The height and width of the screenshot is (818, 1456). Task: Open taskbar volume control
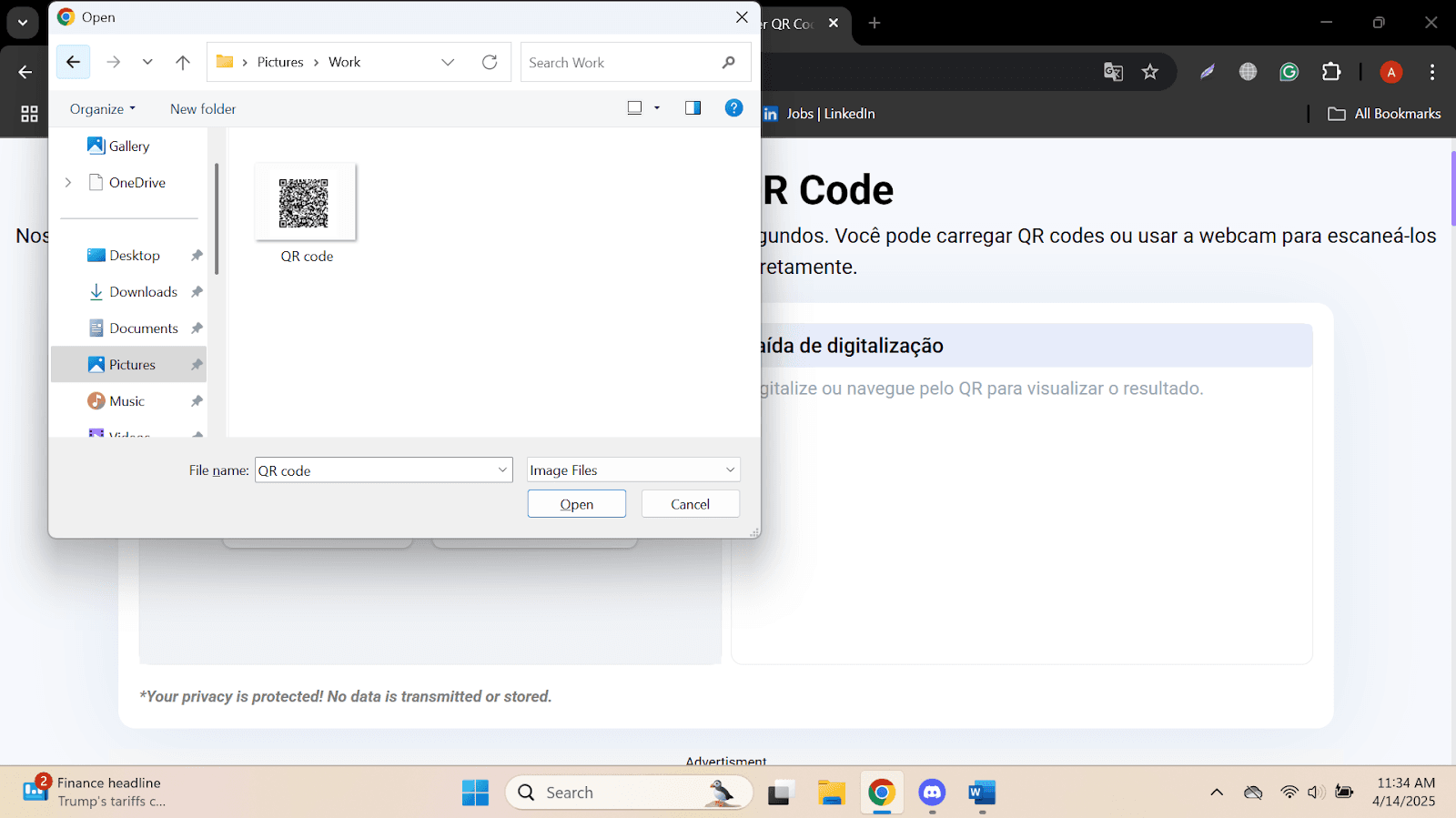[1316, 793]
